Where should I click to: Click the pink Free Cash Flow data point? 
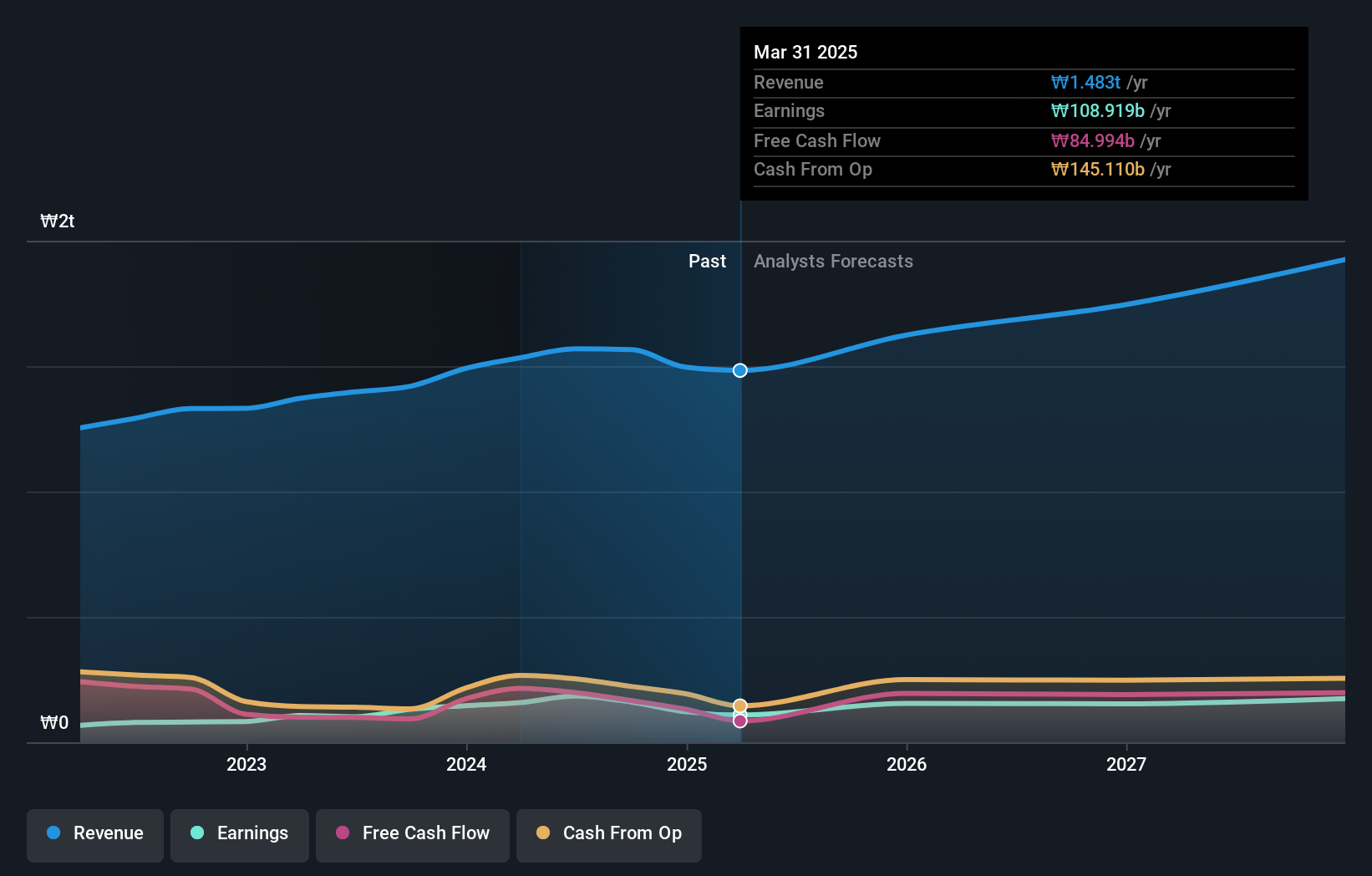(740, 721)
